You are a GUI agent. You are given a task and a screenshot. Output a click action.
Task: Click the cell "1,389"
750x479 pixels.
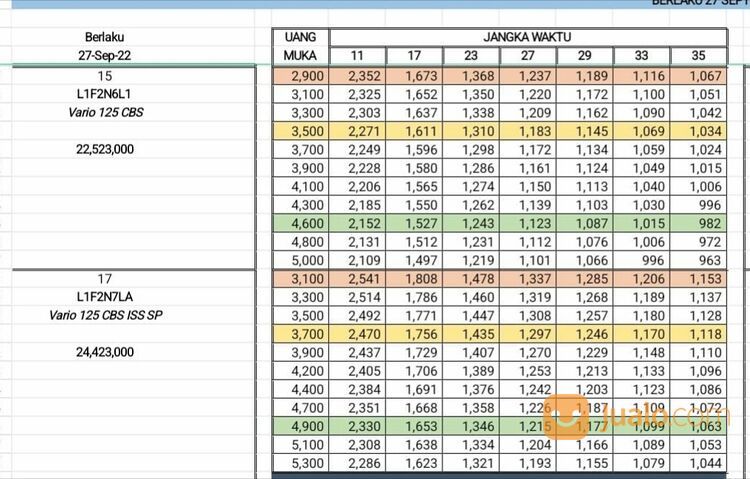pos(471,371)
